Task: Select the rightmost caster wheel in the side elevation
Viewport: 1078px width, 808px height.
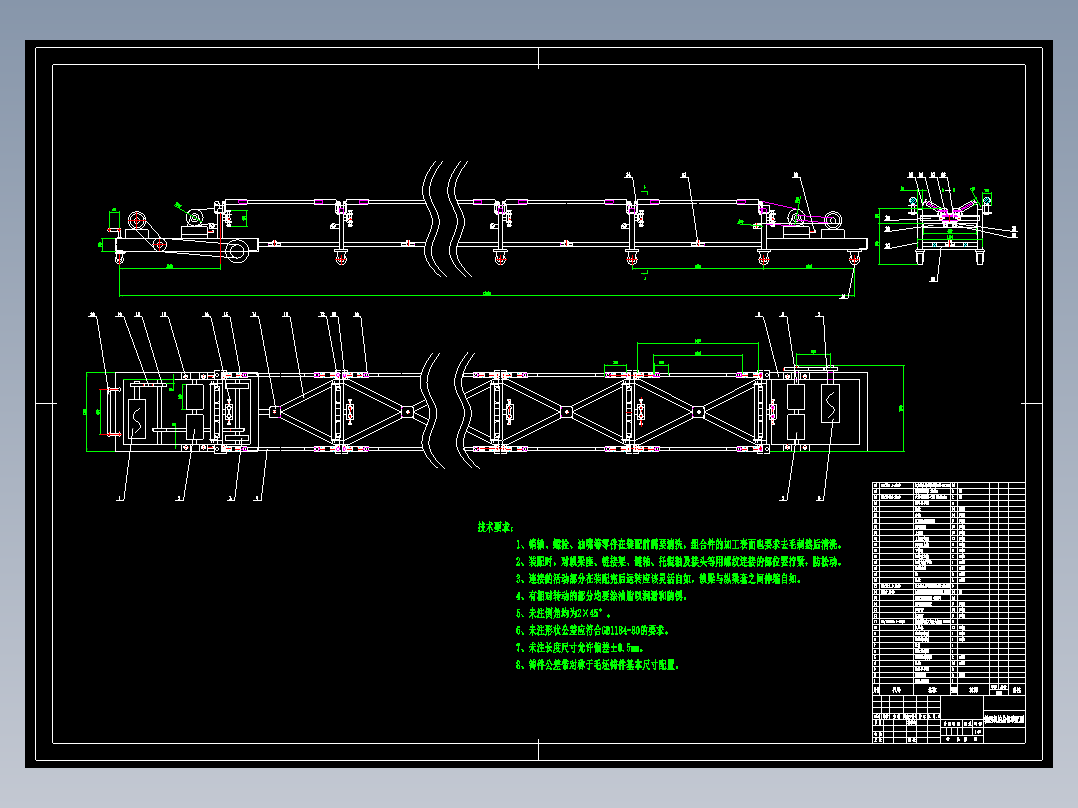Action: pyautogui.click(x=854, y=259)
